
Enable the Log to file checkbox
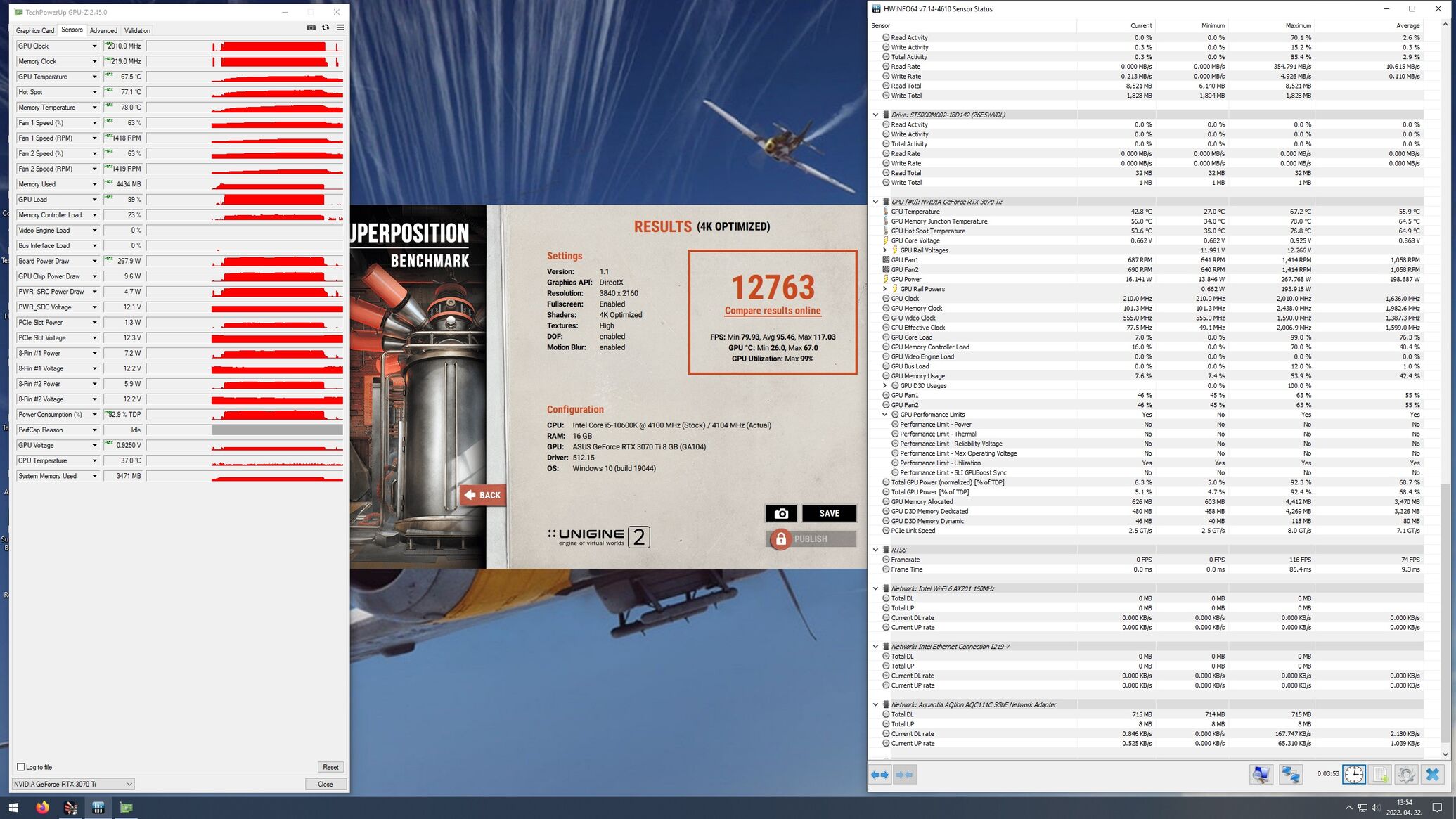21,767
